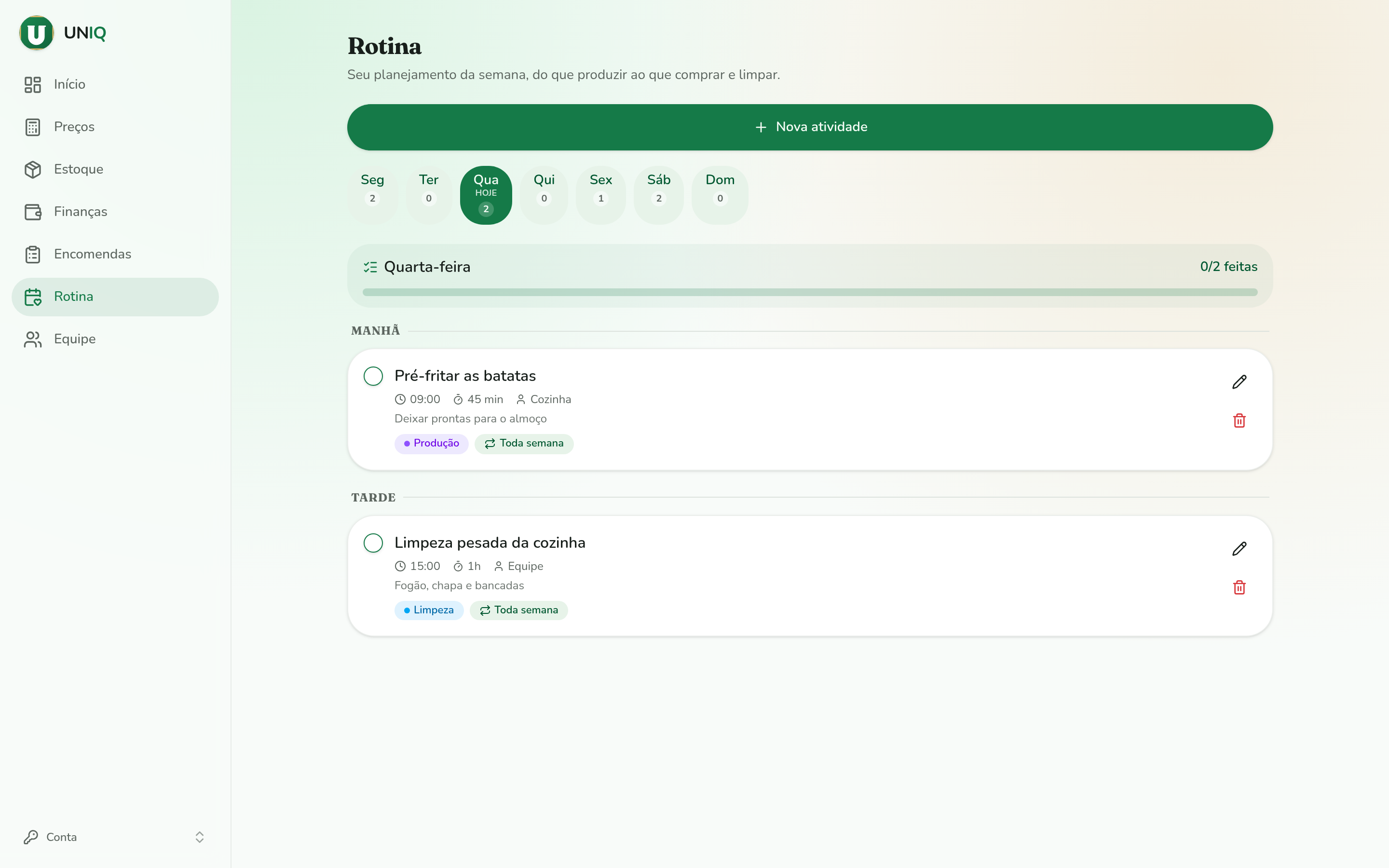Delete Limpeza pesada da cozinha trash icon

point(1239,587)
